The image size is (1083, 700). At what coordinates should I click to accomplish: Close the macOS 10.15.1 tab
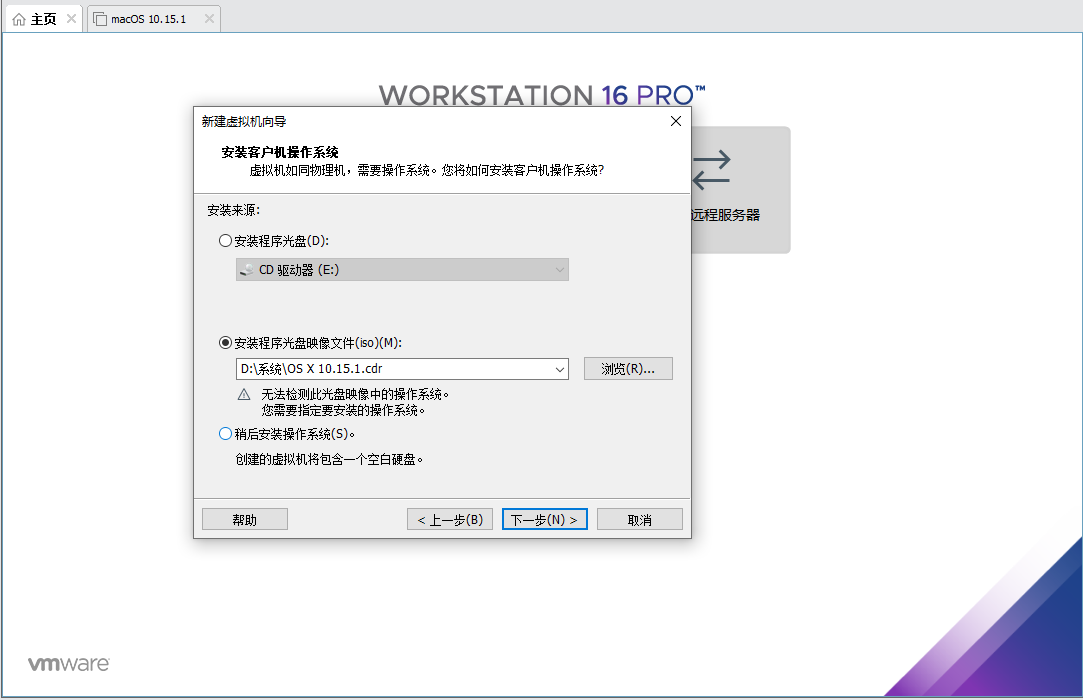[209, 19]
